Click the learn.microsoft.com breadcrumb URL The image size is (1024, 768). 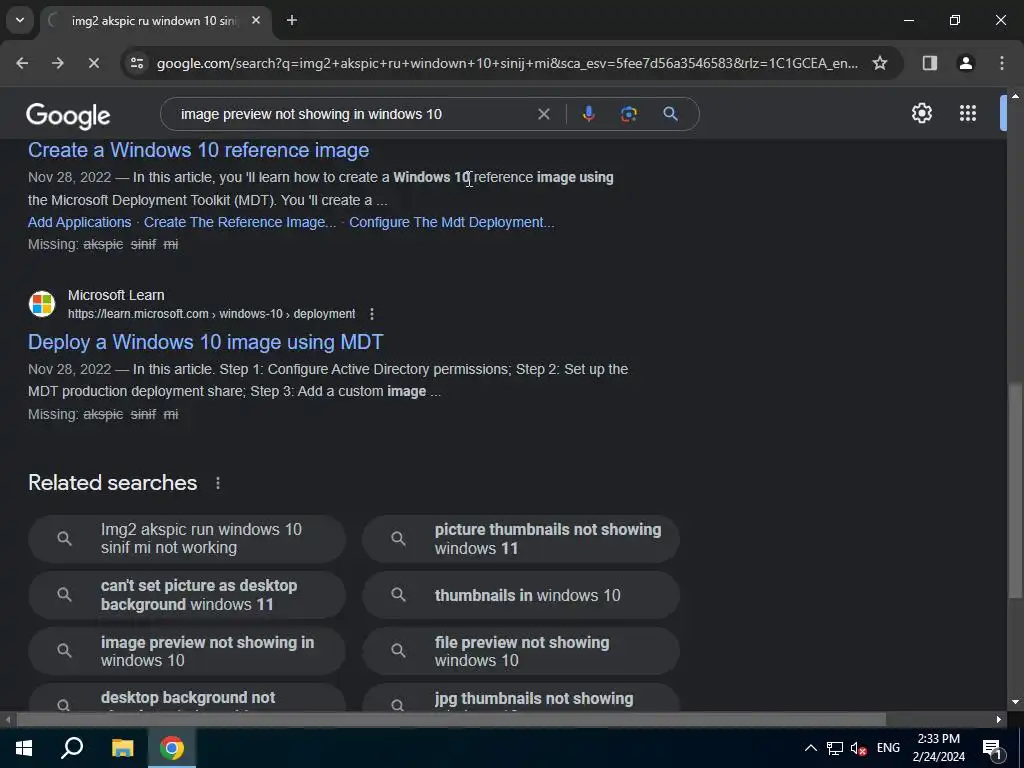click(x=212, y=314)
